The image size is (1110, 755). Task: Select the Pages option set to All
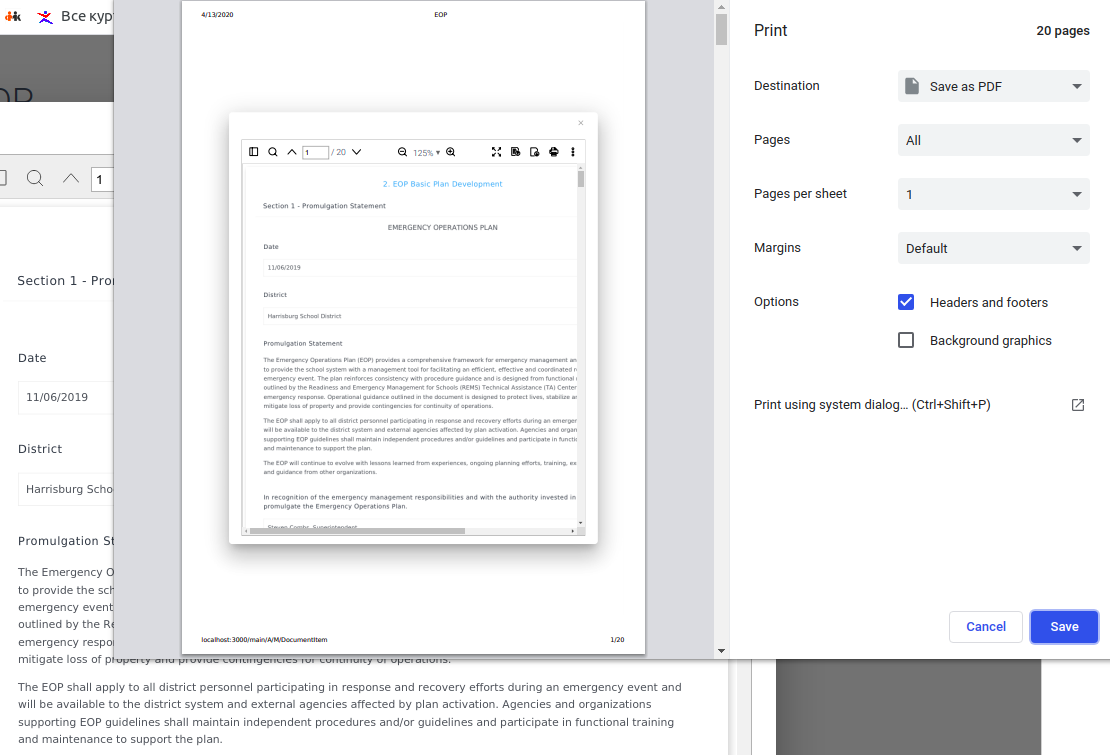point(993,140)
